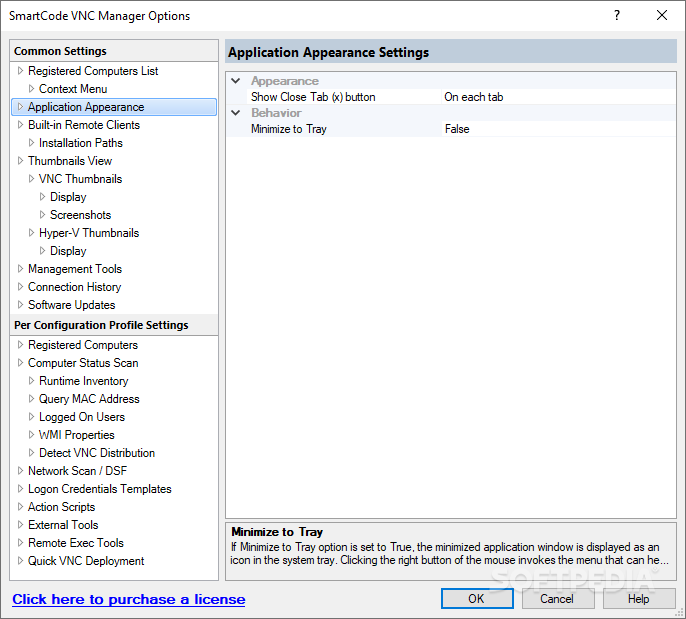Select the Minimize to Tray property

click(x=289, y=129)
